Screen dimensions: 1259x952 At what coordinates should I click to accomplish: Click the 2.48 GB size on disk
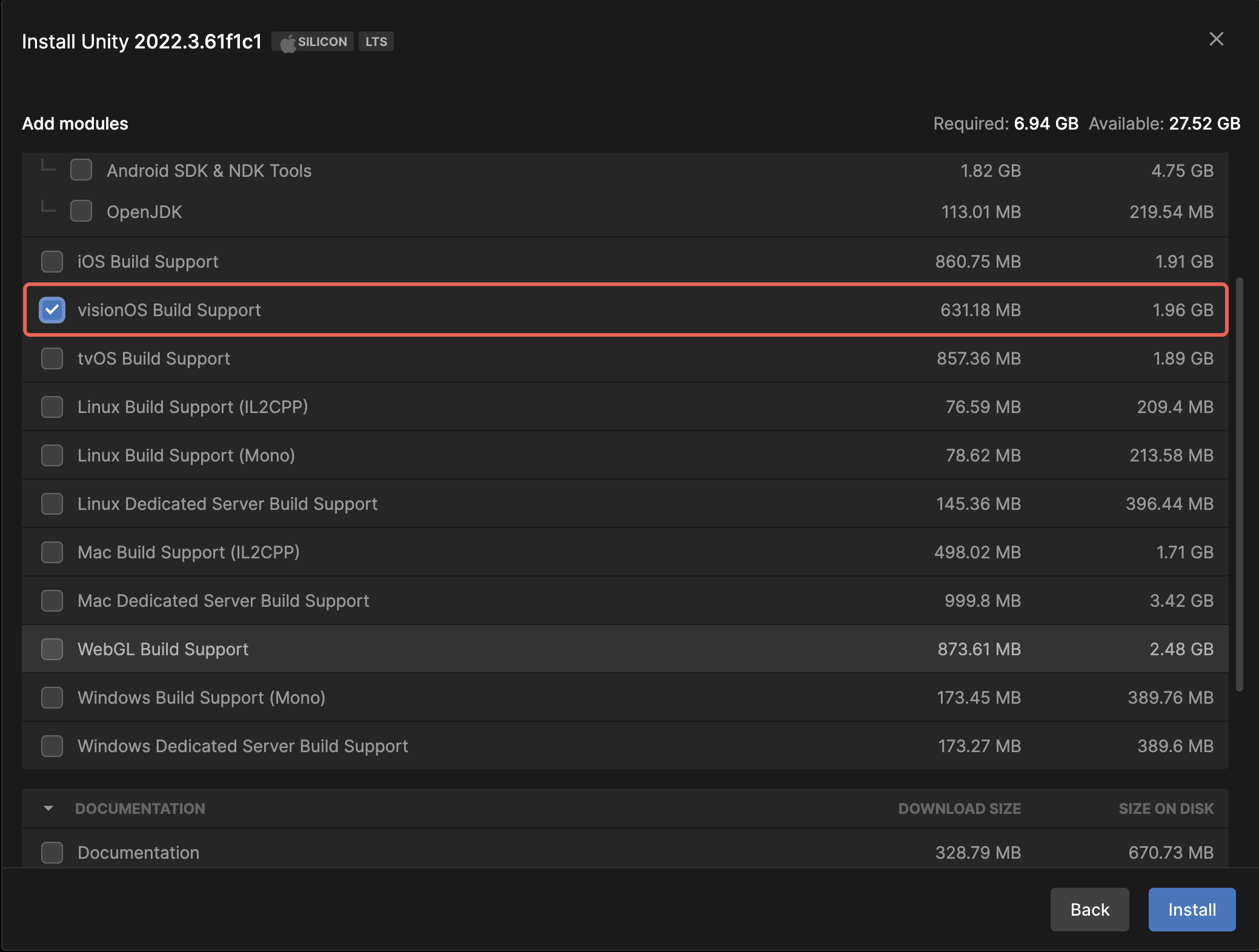click(x=1181, y=649)
